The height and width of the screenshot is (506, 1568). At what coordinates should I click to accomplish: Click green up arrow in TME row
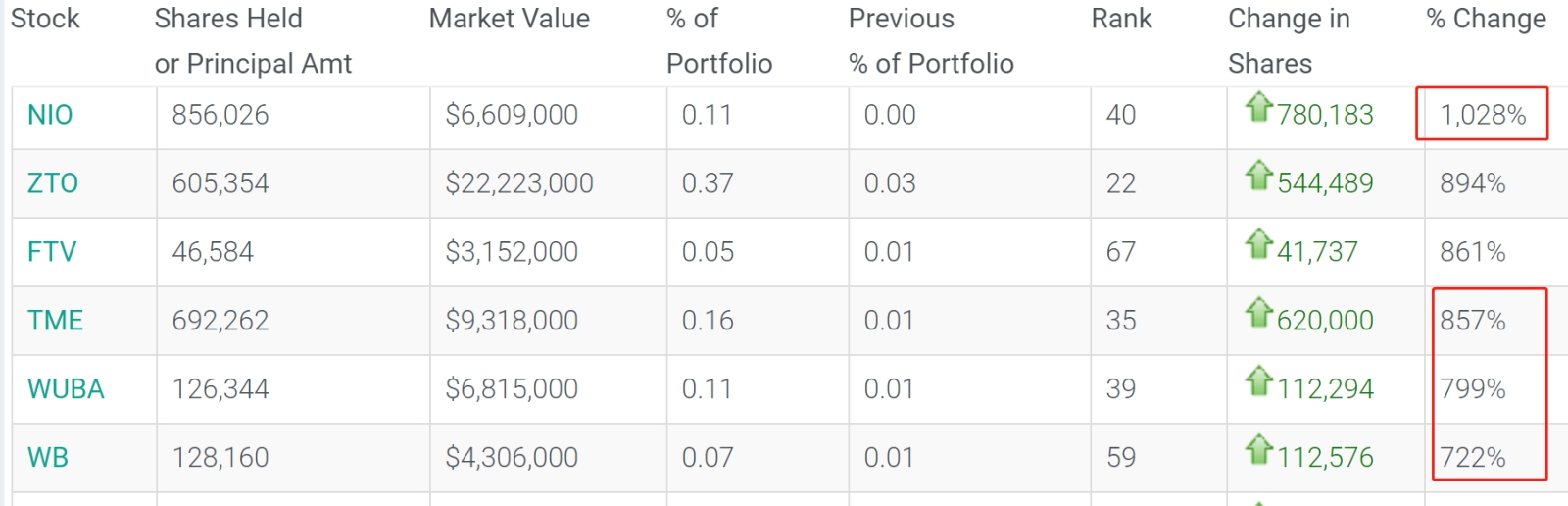pyautogui.click(x=1259, y=312)
